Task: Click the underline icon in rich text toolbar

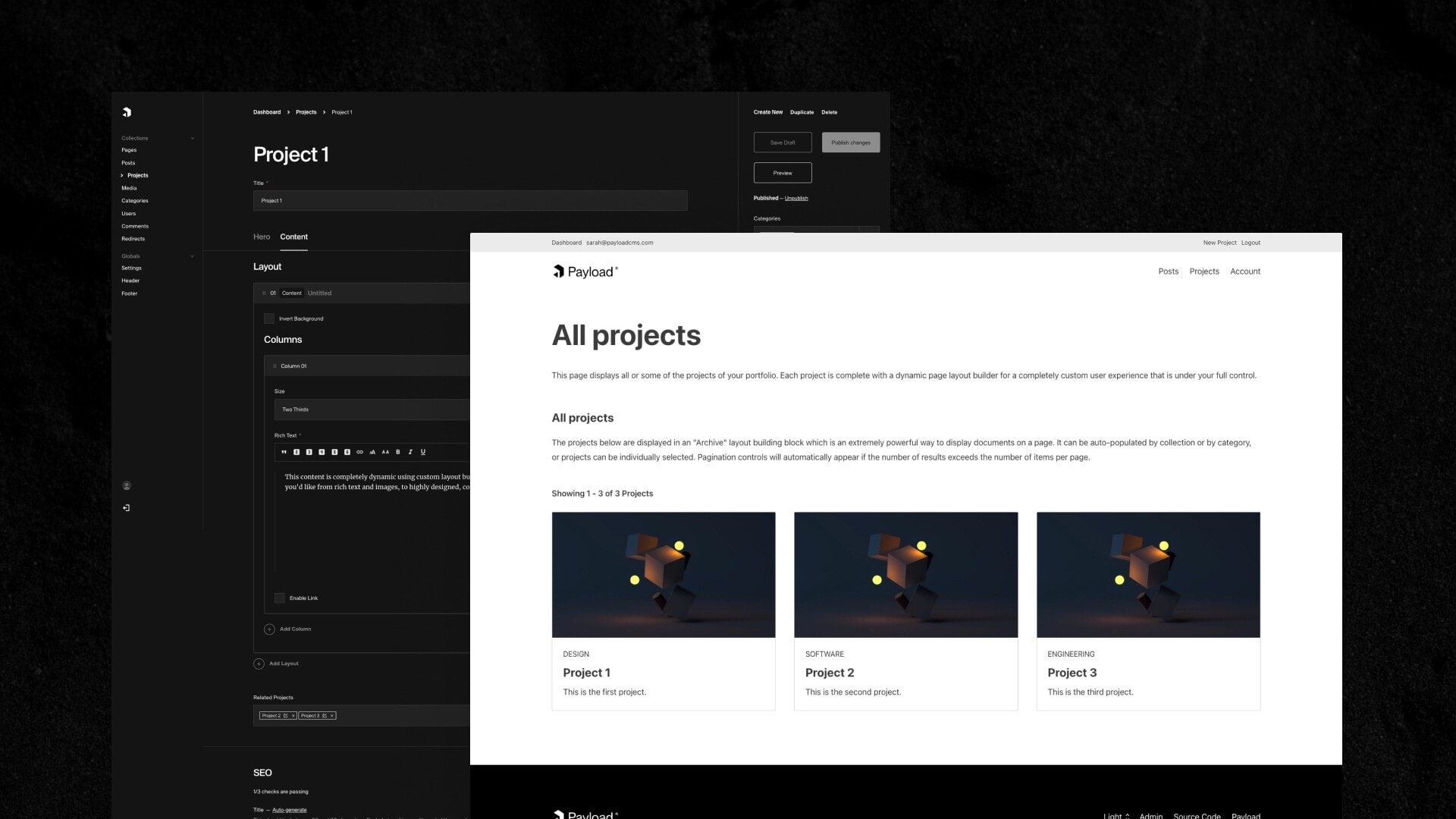Action: pos(423,452)
